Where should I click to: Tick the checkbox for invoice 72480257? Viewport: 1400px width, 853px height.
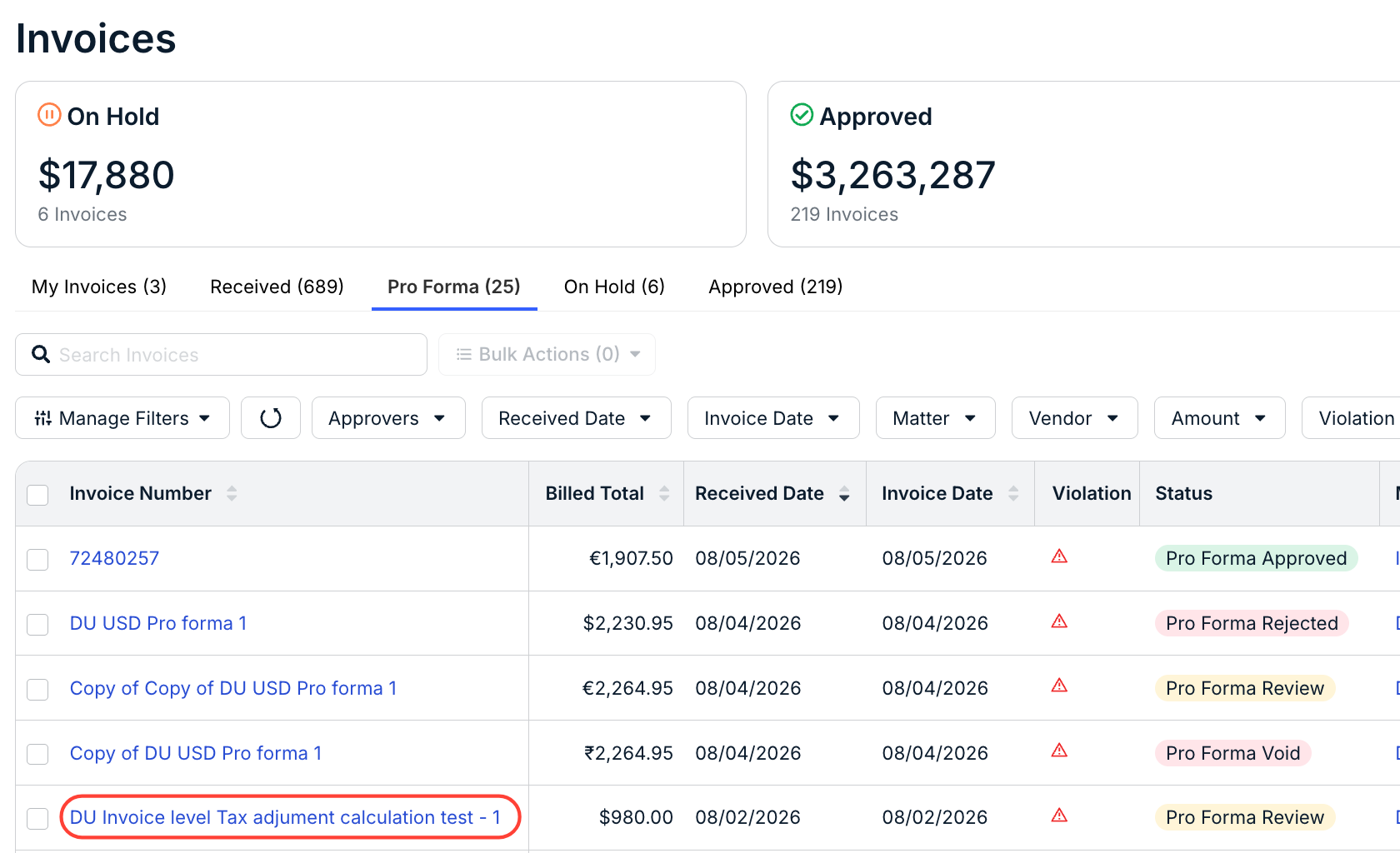[x=37, y=559]
